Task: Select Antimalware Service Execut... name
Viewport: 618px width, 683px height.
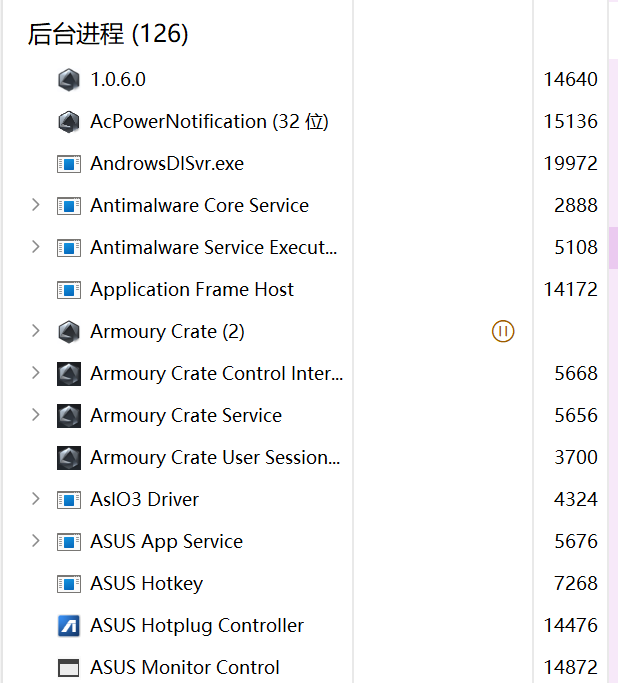Action: 214,248
